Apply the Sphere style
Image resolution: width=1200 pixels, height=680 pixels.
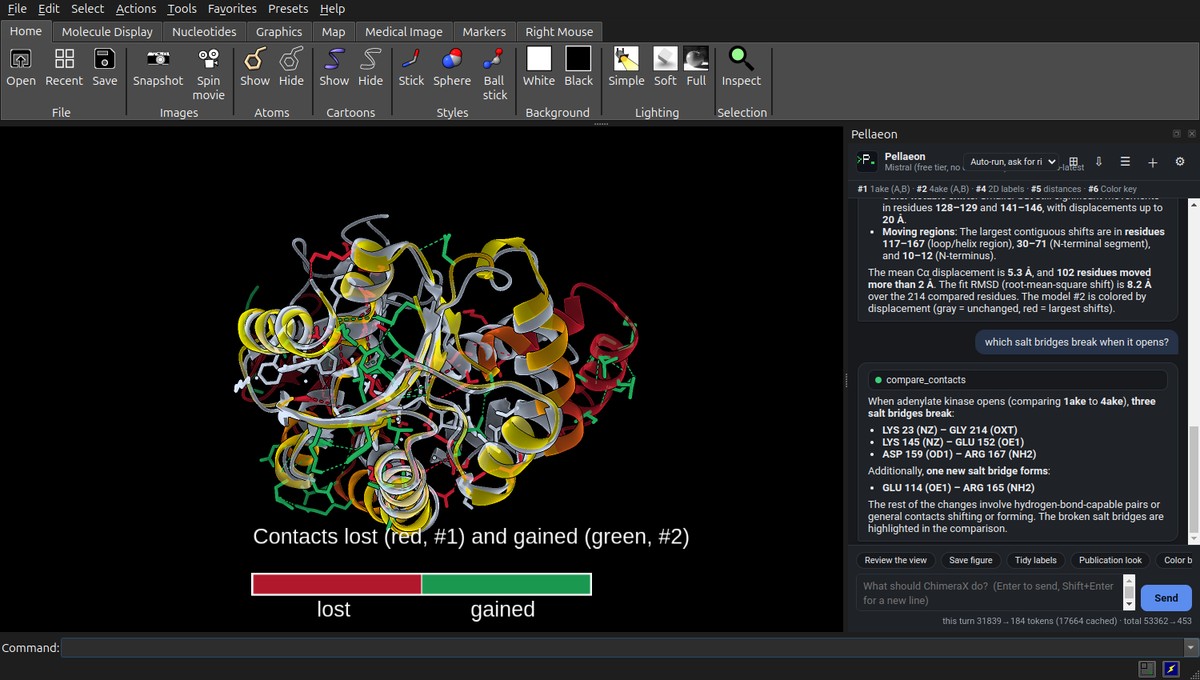pos(452,59)
